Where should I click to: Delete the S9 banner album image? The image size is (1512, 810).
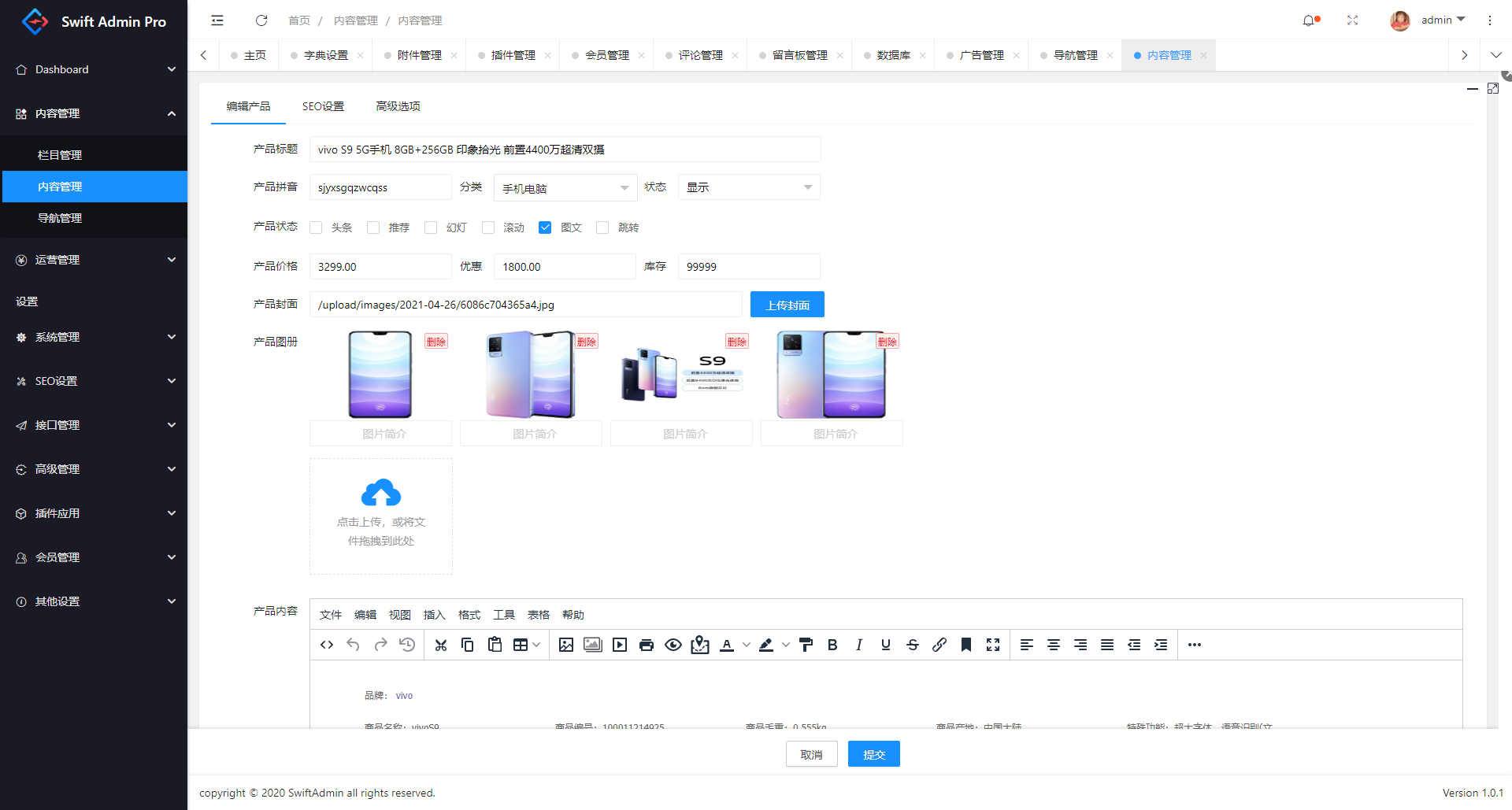[737, 341]
